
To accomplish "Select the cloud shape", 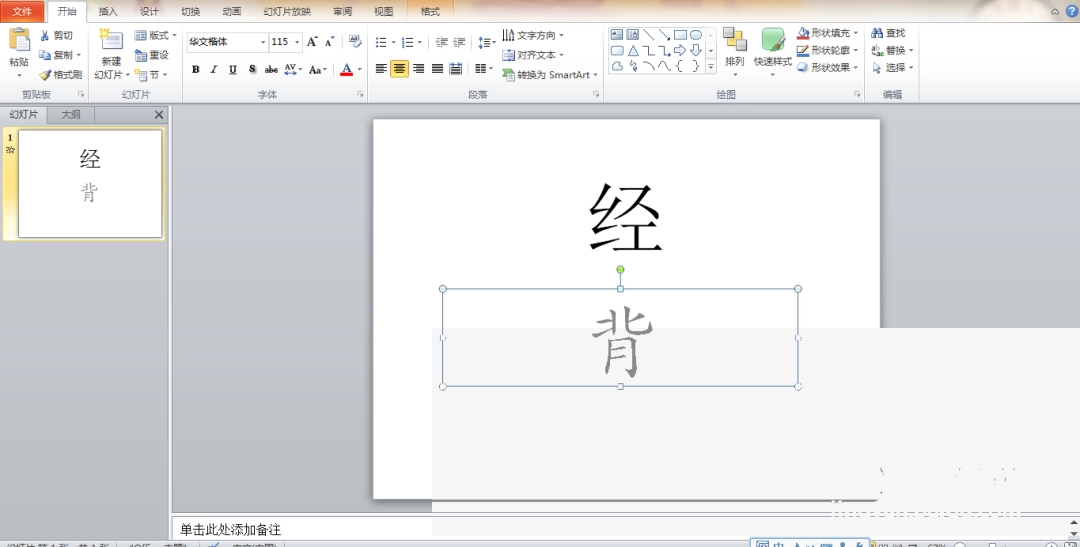I will coord(616,66).
